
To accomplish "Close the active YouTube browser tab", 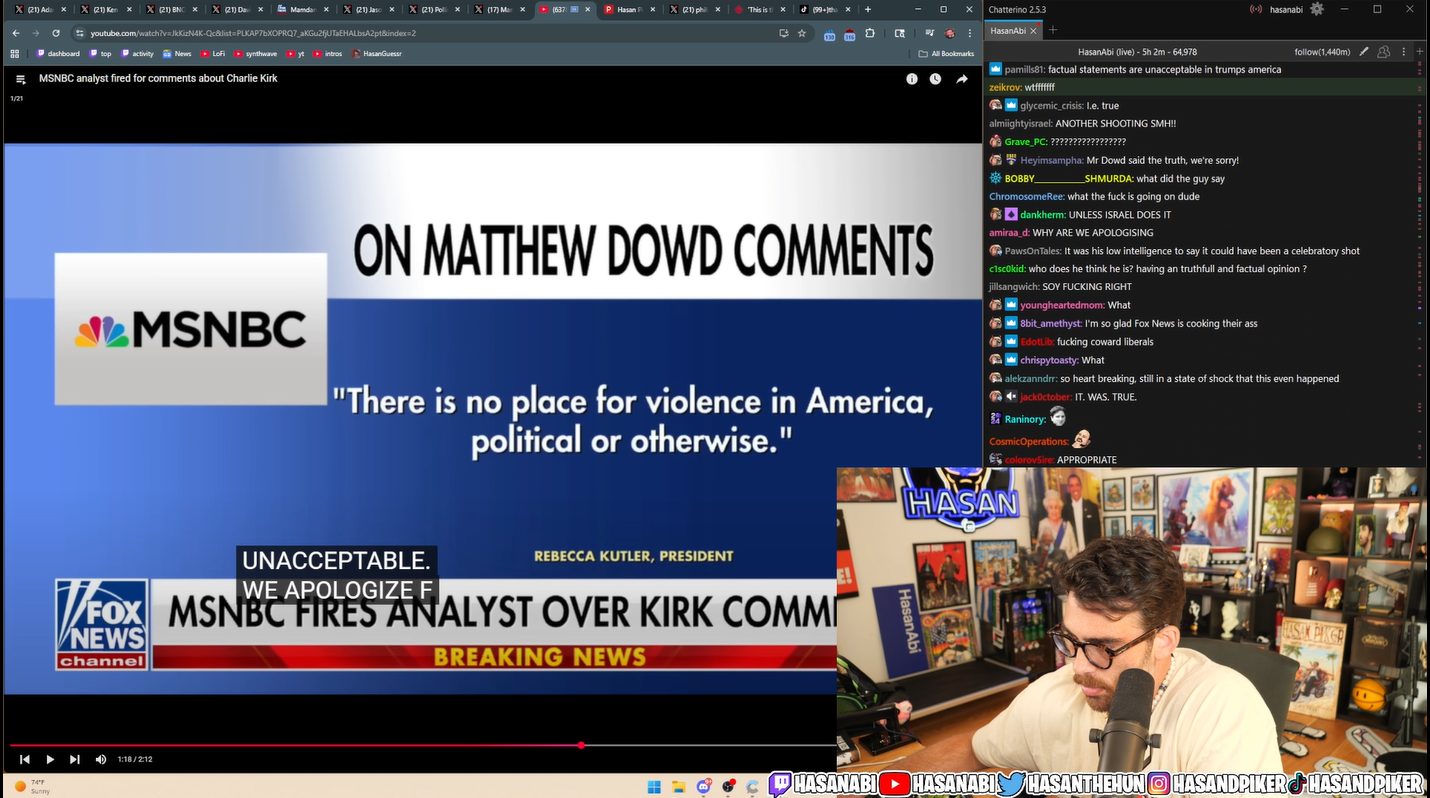I will (x=588, y=10).
